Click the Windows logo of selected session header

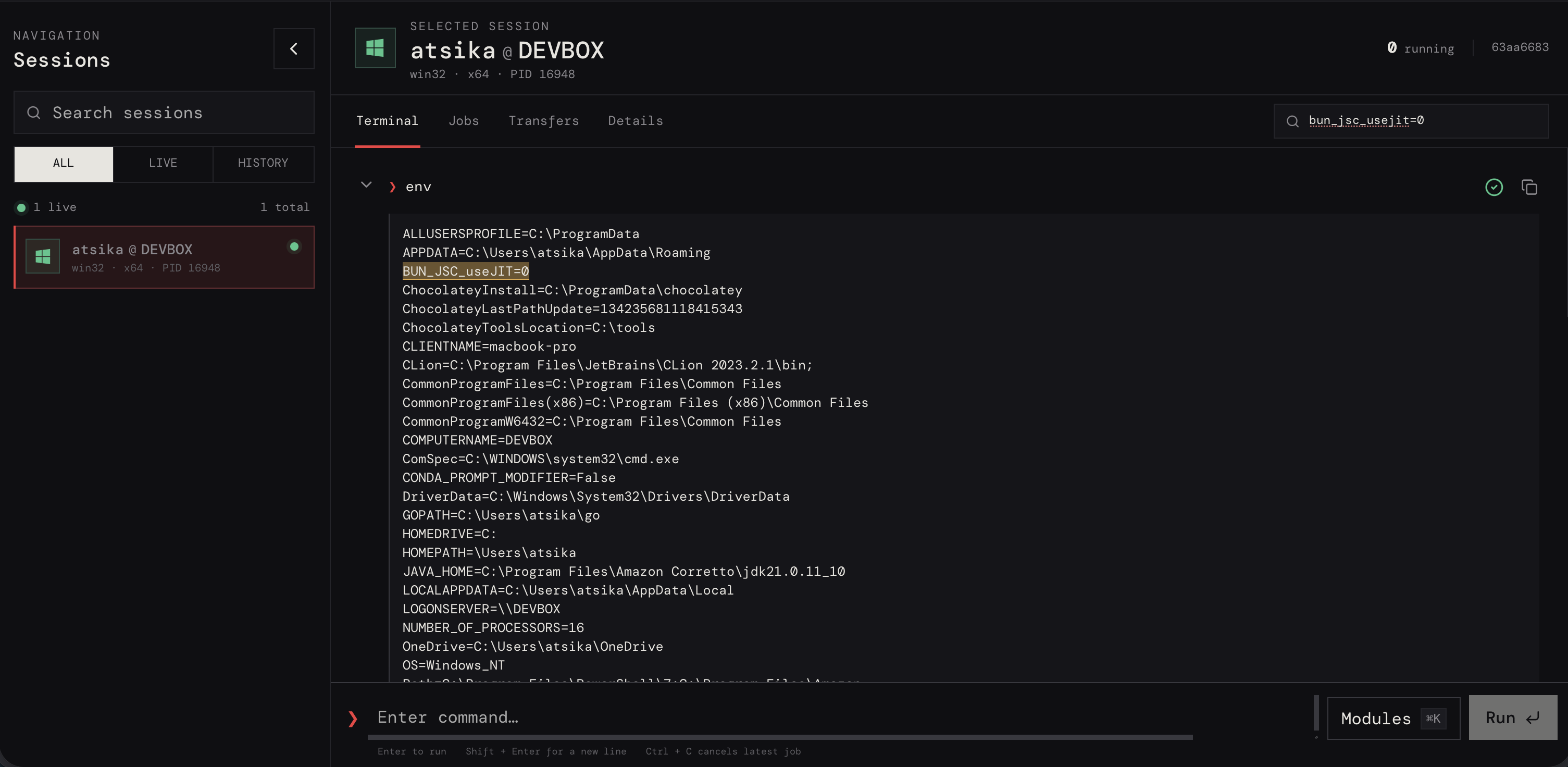point(375,48)
